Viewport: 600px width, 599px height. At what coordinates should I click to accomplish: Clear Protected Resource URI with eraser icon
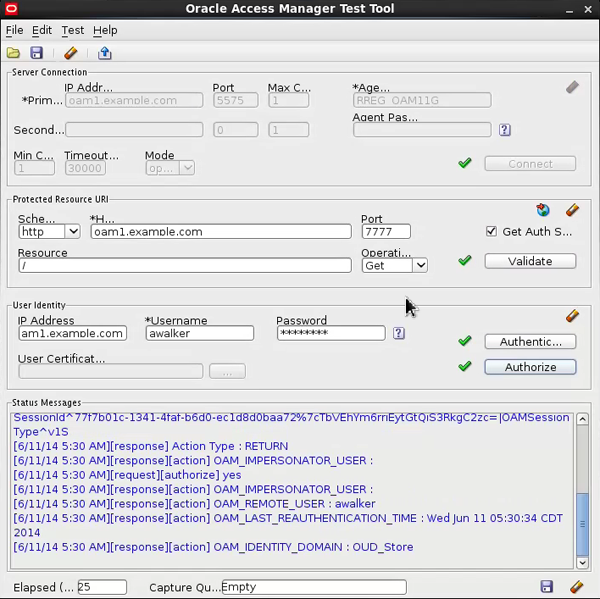coord(572,210)
